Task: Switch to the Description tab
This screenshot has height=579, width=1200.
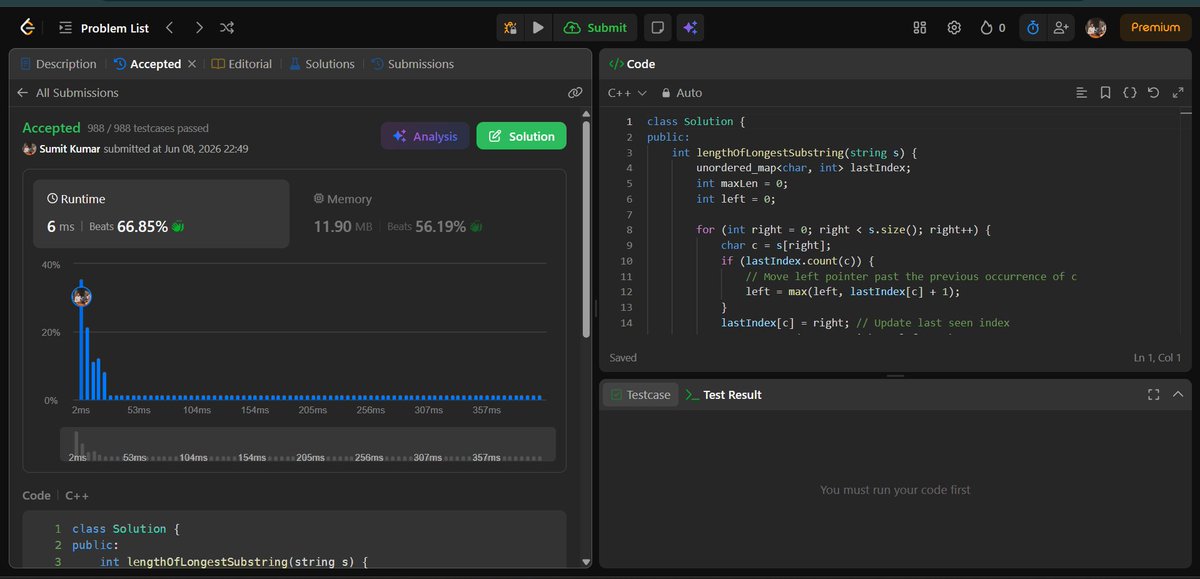Action: pyautogui.click(x=57, y=64)
